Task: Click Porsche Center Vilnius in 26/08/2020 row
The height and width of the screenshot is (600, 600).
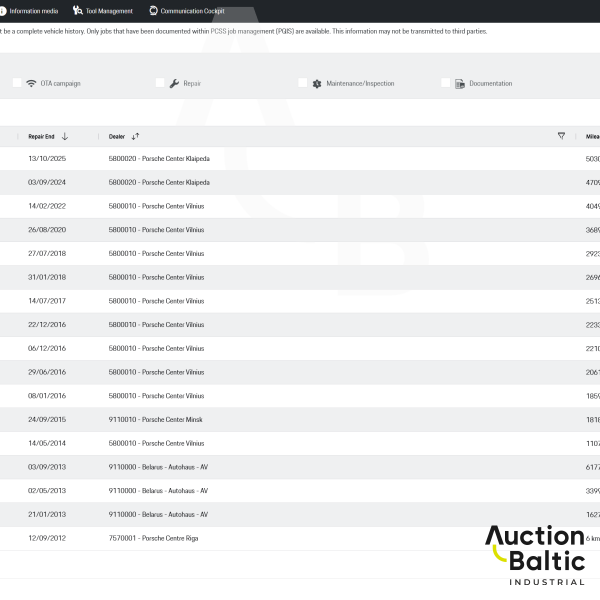Action: [x=157, y=230]
